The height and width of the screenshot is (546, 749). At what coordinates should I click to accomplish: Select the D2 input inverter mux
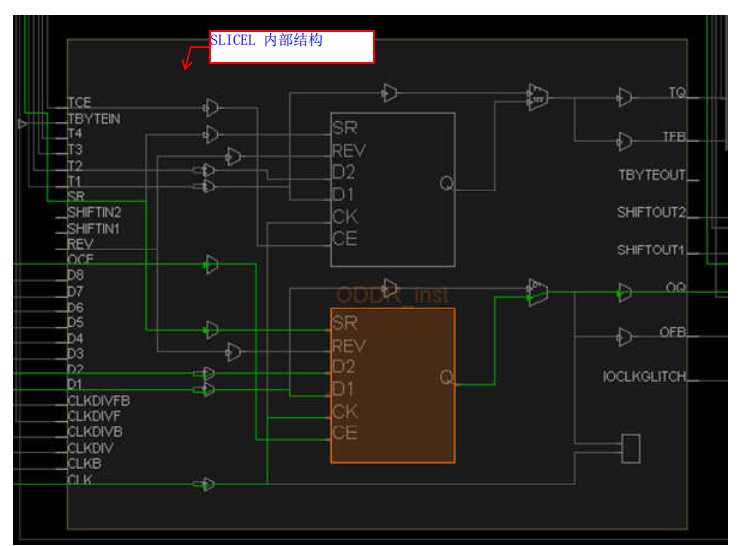pyautogui.click(x=205, y=373)
